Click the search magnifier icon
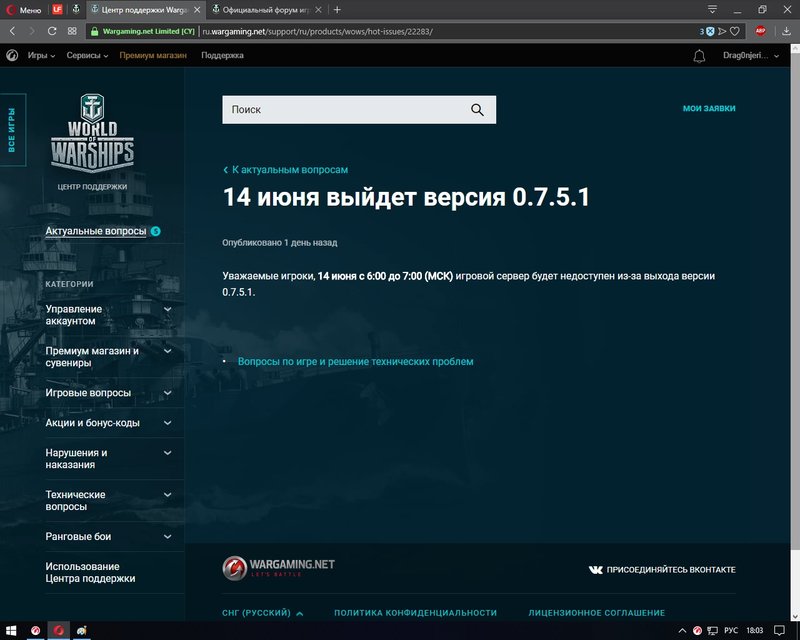Viewport: 800px width, 640px height. point(477,110)
